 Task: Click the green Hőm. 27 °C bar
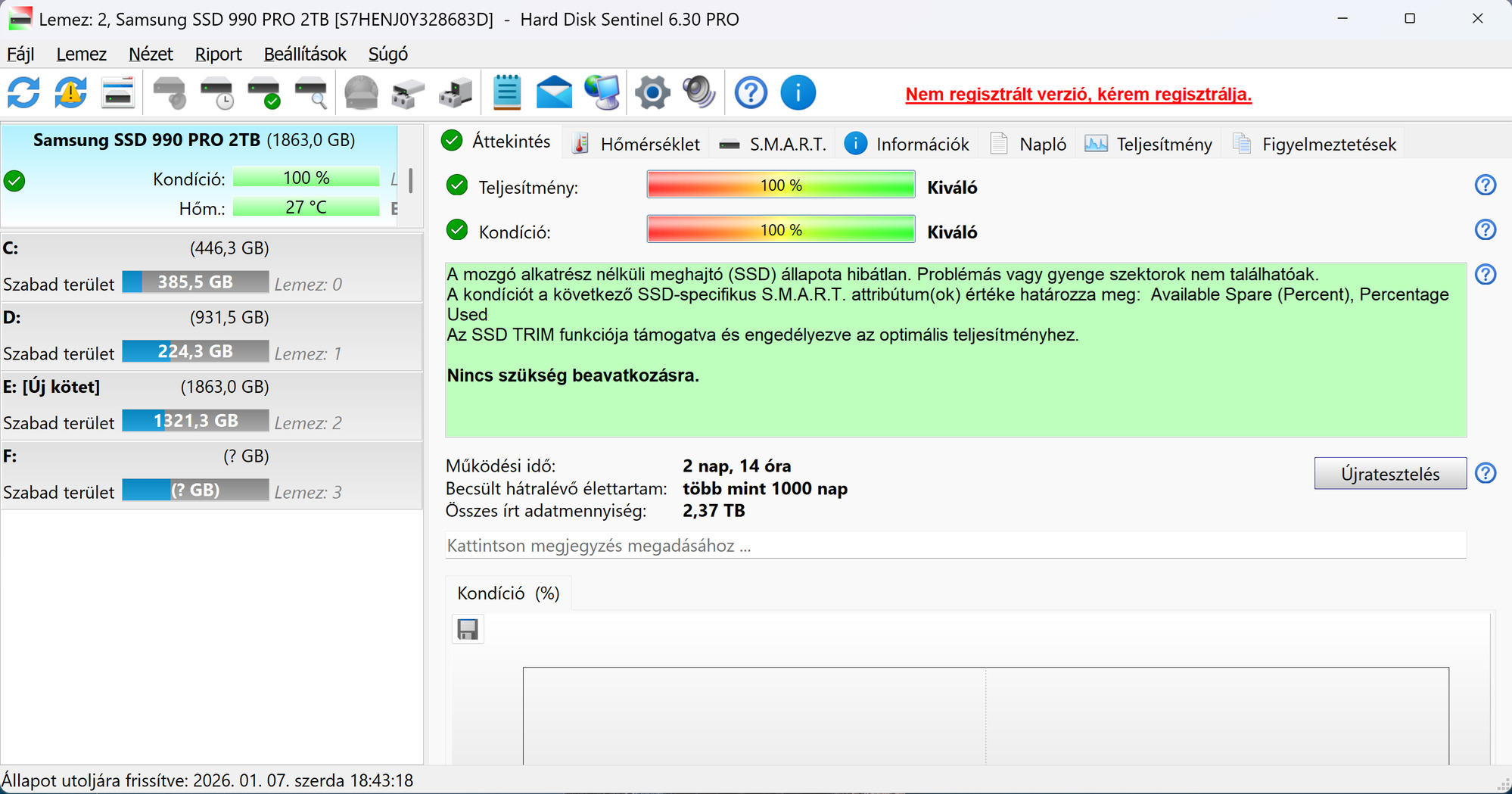306,207
